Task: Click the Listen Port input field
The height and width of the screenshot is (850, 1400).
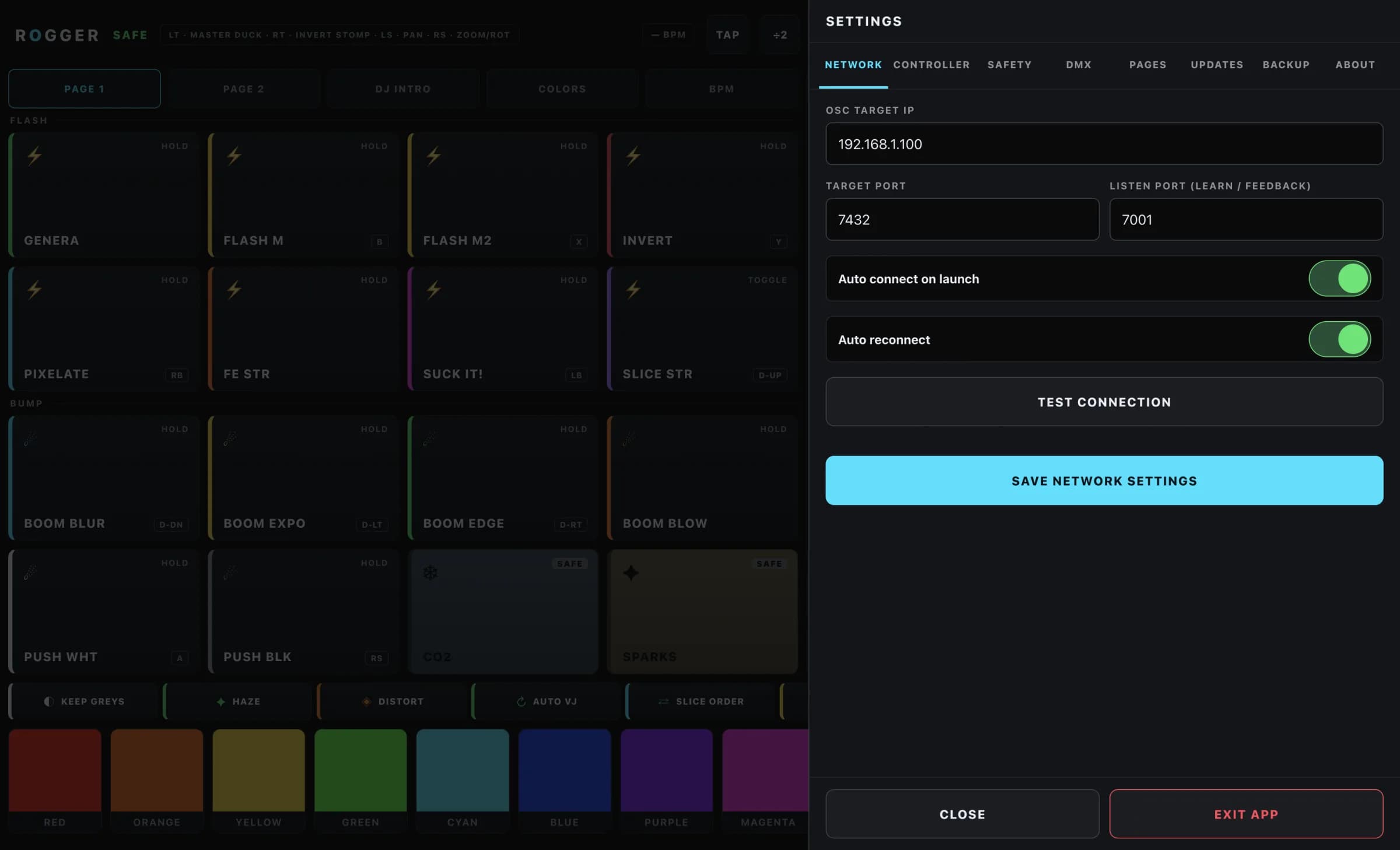Action: pyautogui.click(x=1246, y=219)
